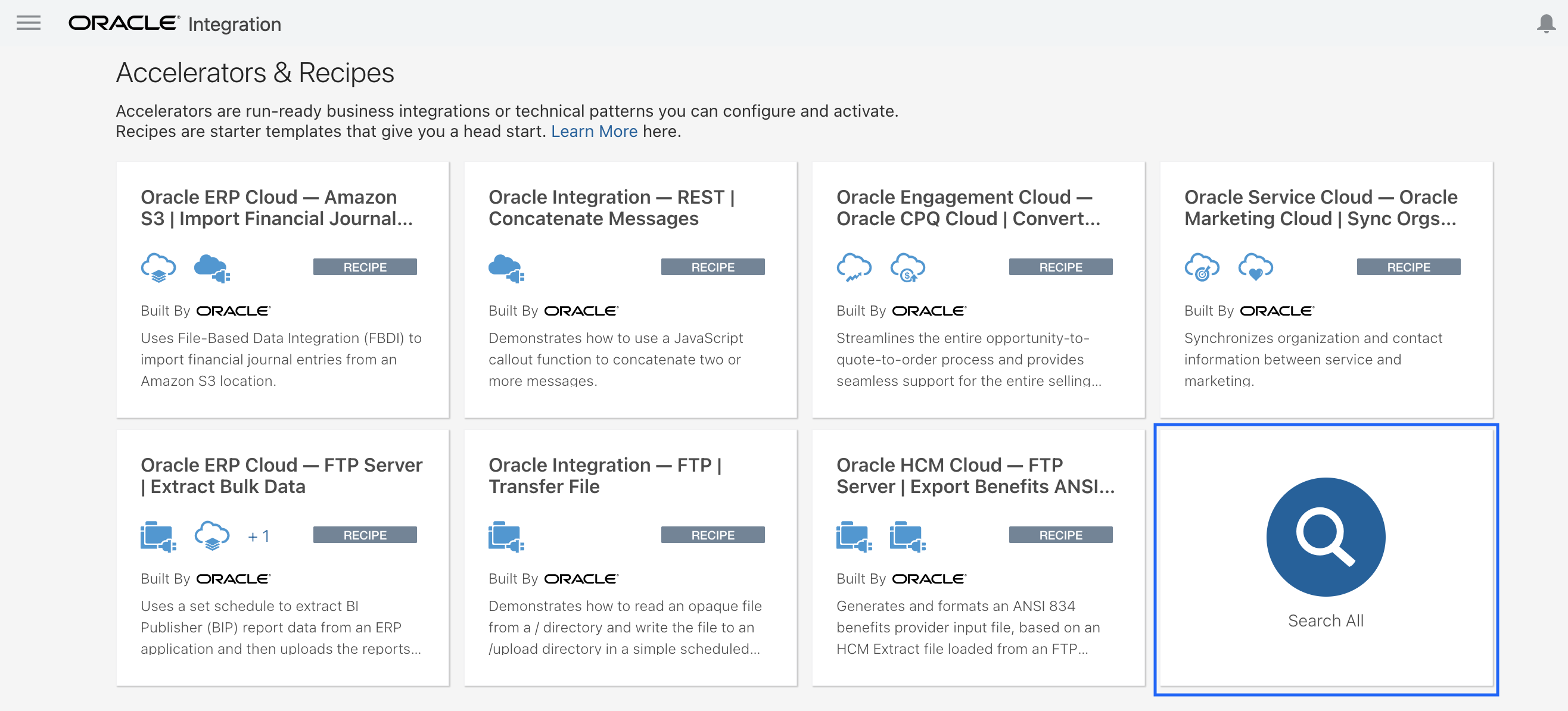Click REST adapter icon on Concatenate card
Screen dimensions: 1568x711
(x=506, y=267)
